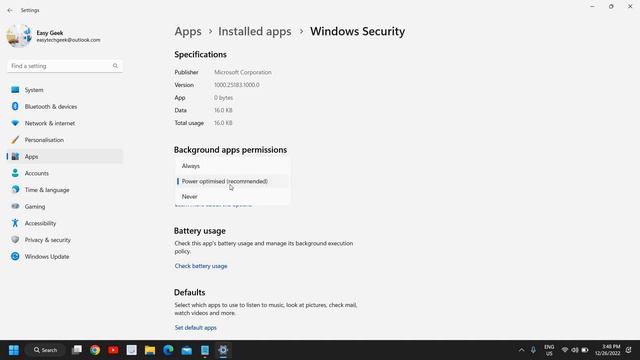Go to Gaming settings
Viewport: 640px width, 360px height.
65,207
